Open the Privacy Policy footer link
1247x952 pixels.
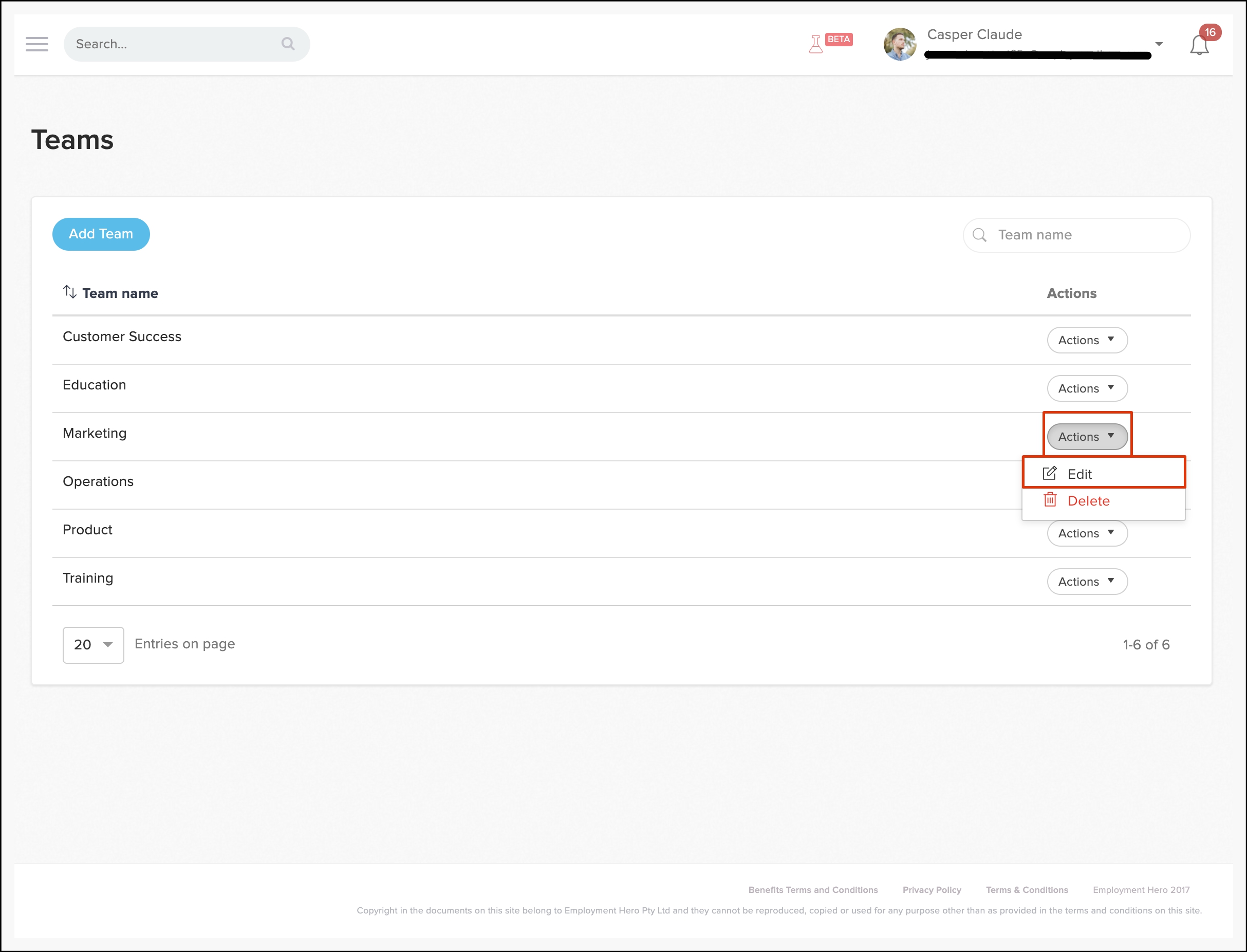coord(932,890)
